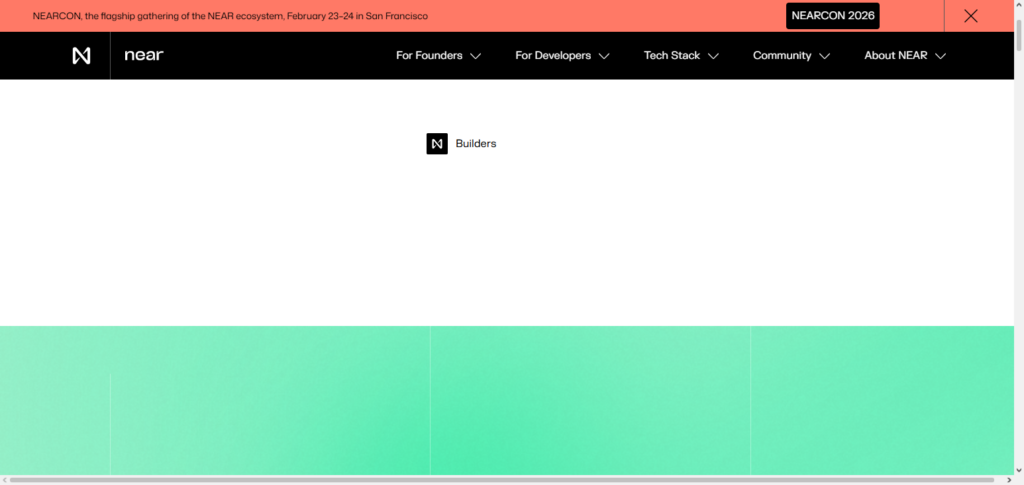The height and width of the screenshot is (485, 1024).
Task: Click the NEARCON flagship gathering announcement text
Action: [230, 16]
